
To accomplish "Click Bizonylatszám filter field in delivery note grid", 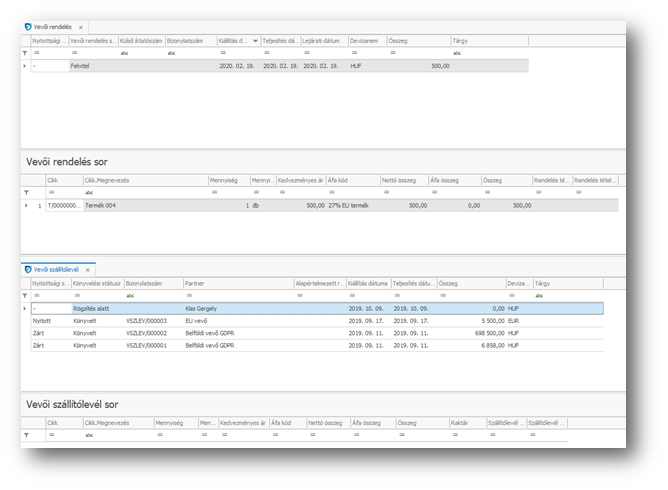I will click(153, 296).
